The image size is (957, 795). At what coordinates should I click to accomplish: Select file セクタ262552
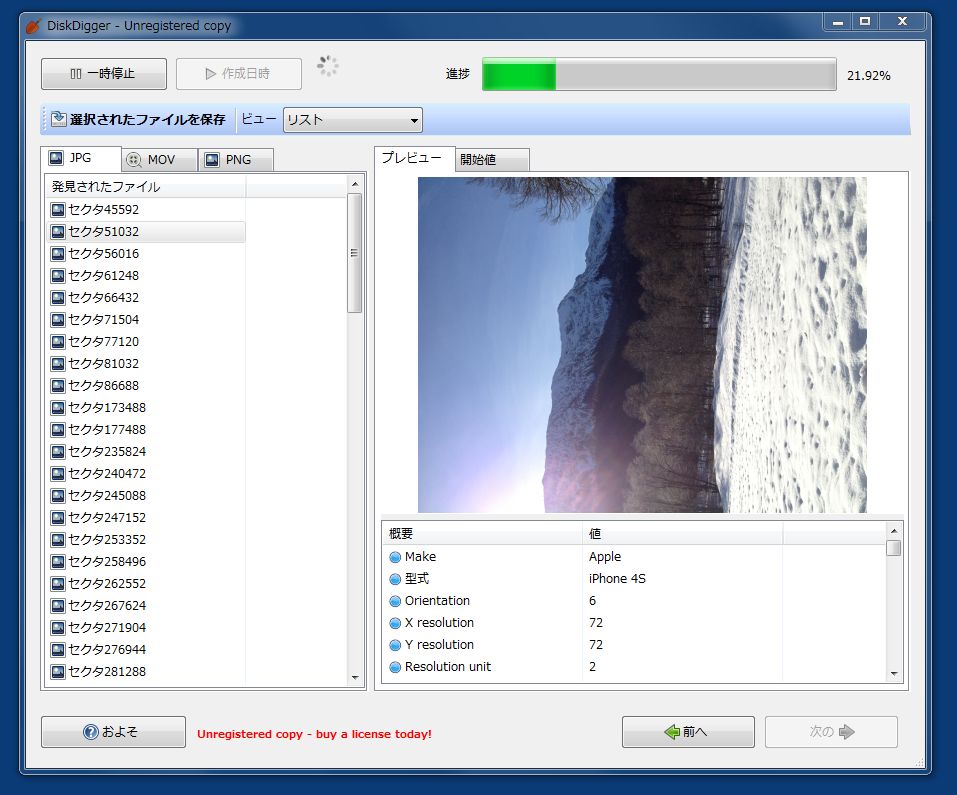146,584
